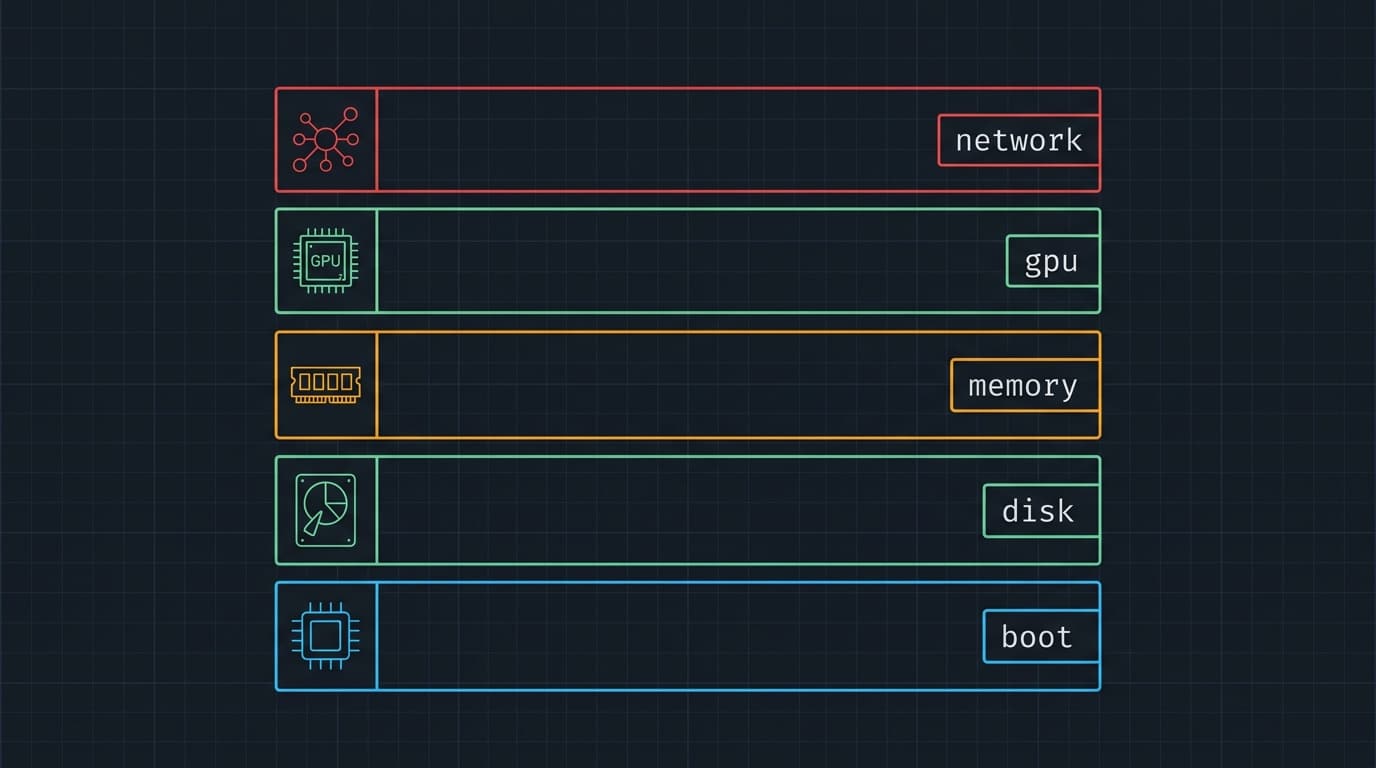
Task: Click the orange memory RAM stick icon
Action: tap(326, 384)
